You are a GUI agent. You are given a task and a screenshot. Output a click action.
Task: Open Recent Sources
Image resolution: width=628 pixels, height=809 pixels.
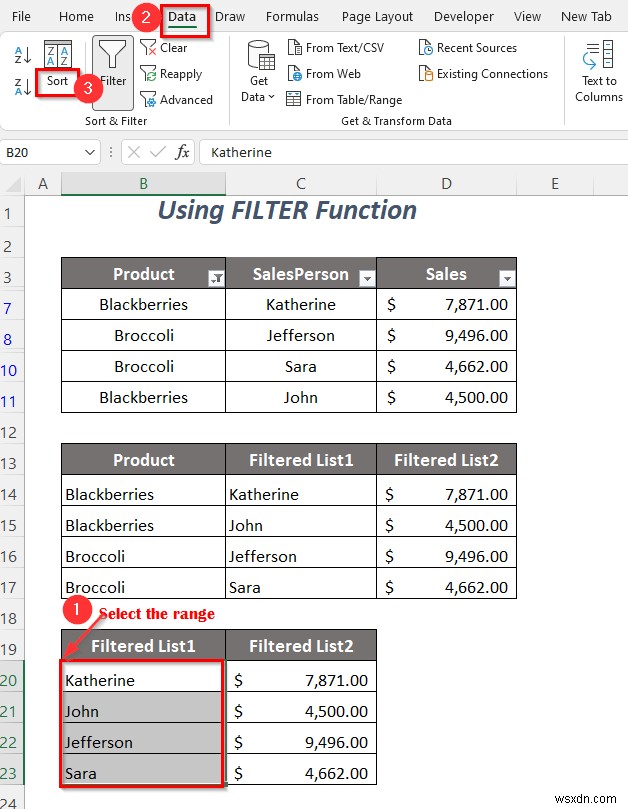[468, 48]
